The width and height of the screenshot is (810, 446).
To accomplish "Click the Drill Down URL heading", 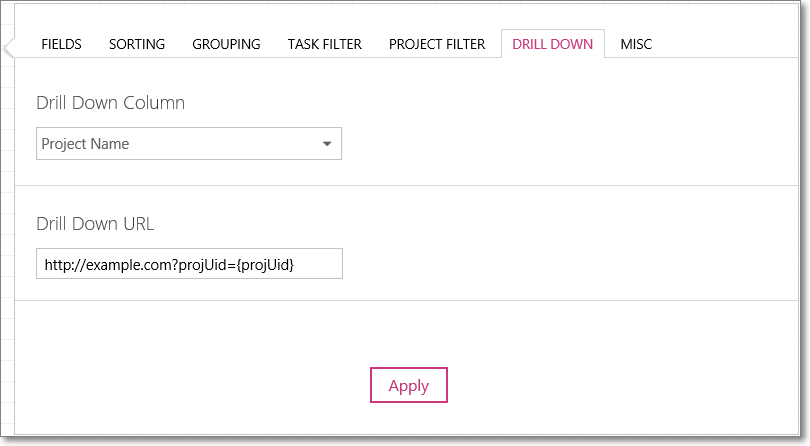I will pos(95,224).
